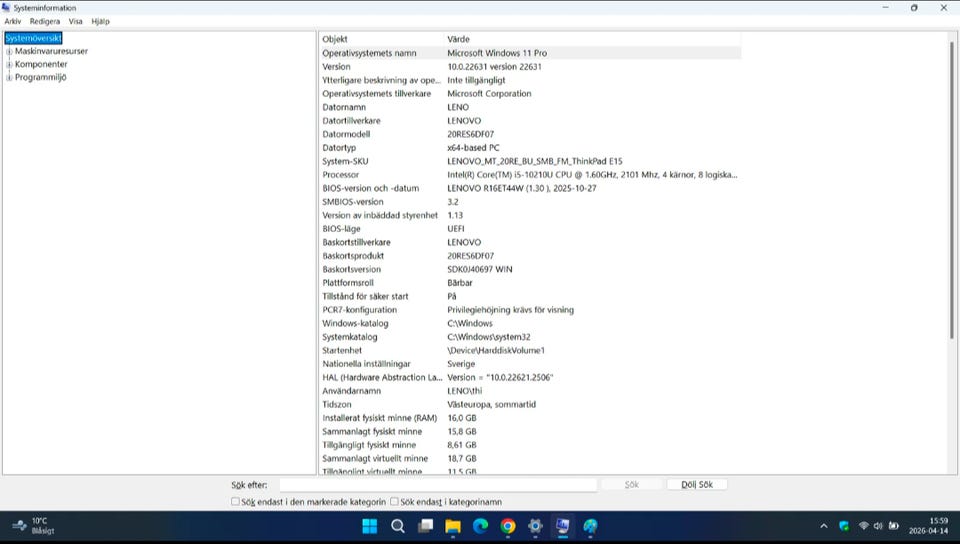Focus the 'Sök efter' search field
The image size is (960, 544).
click(438, 485)
